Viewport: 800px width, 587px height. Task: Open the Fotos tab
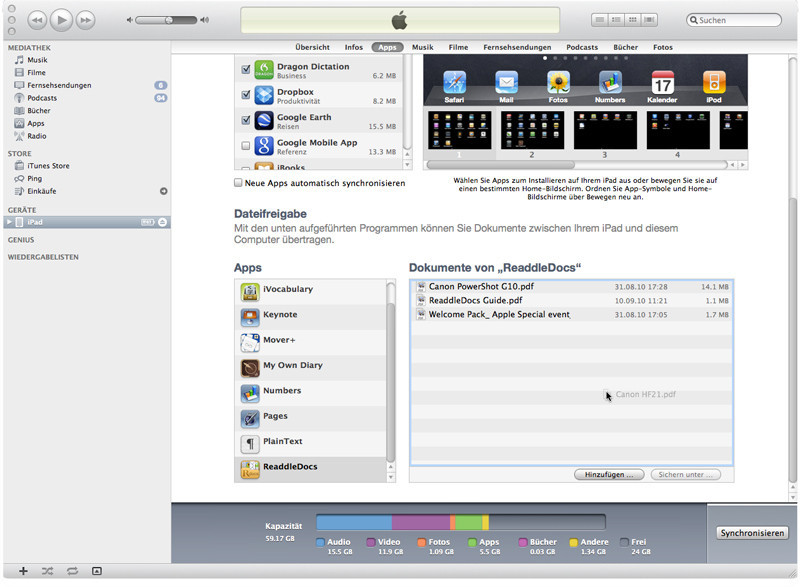pyautogui.click(x=663, y=47)
